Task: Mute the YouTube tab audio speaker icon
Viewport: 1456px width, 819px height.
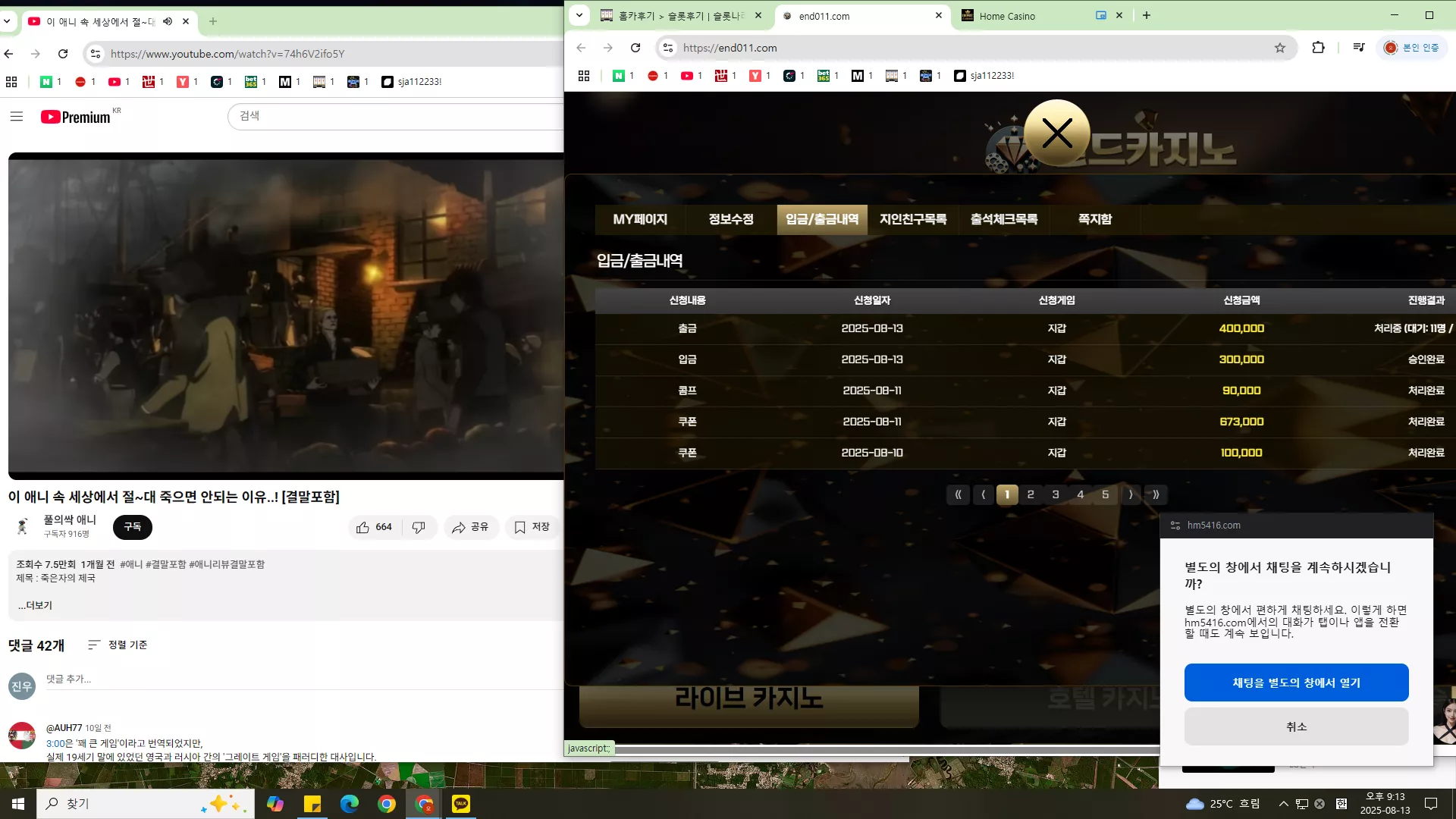Action: 168,21
